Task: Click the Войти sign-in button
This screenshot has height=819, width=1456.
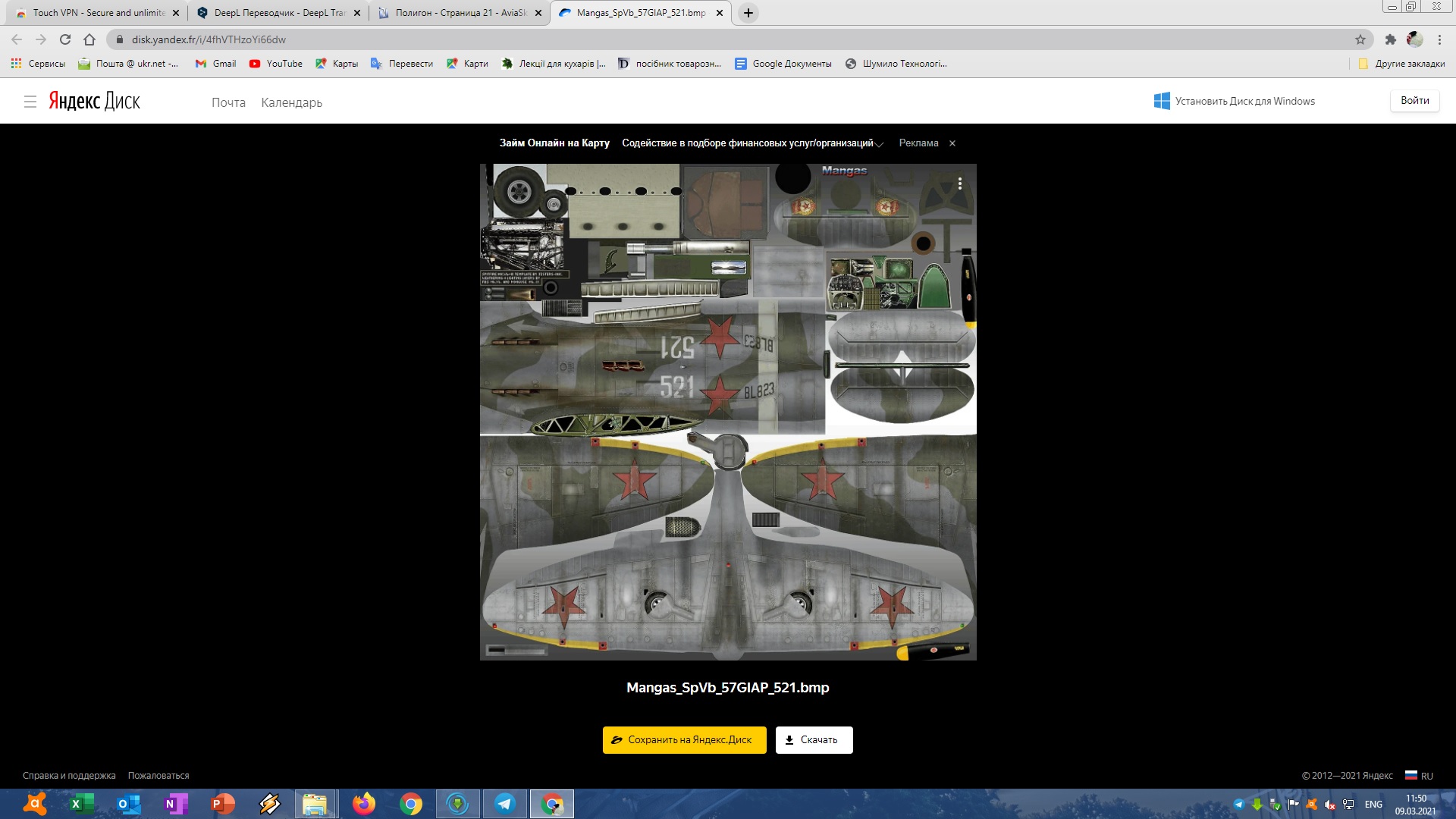Action: point(1414,100)
